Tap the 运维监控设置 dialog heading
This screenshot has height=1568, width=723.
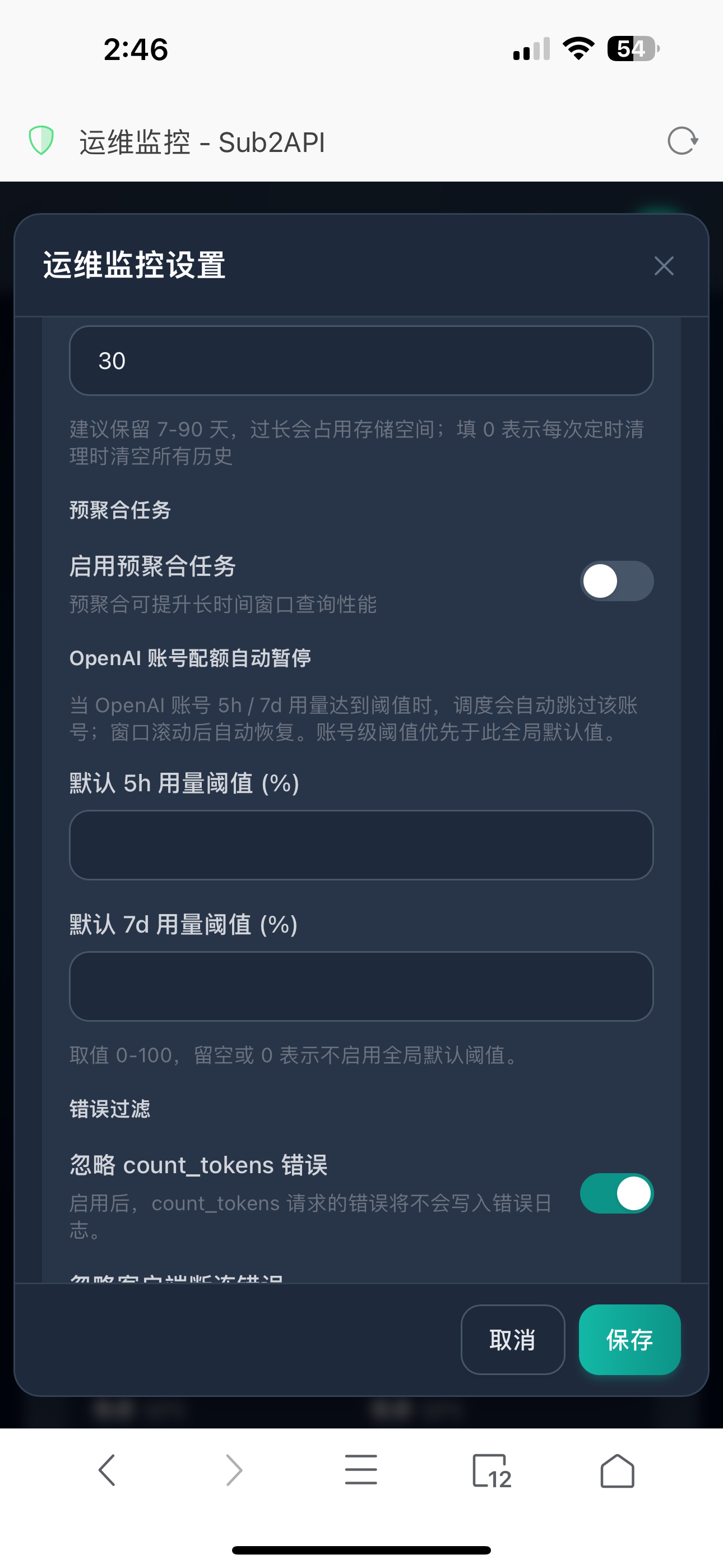pos(135,265)
